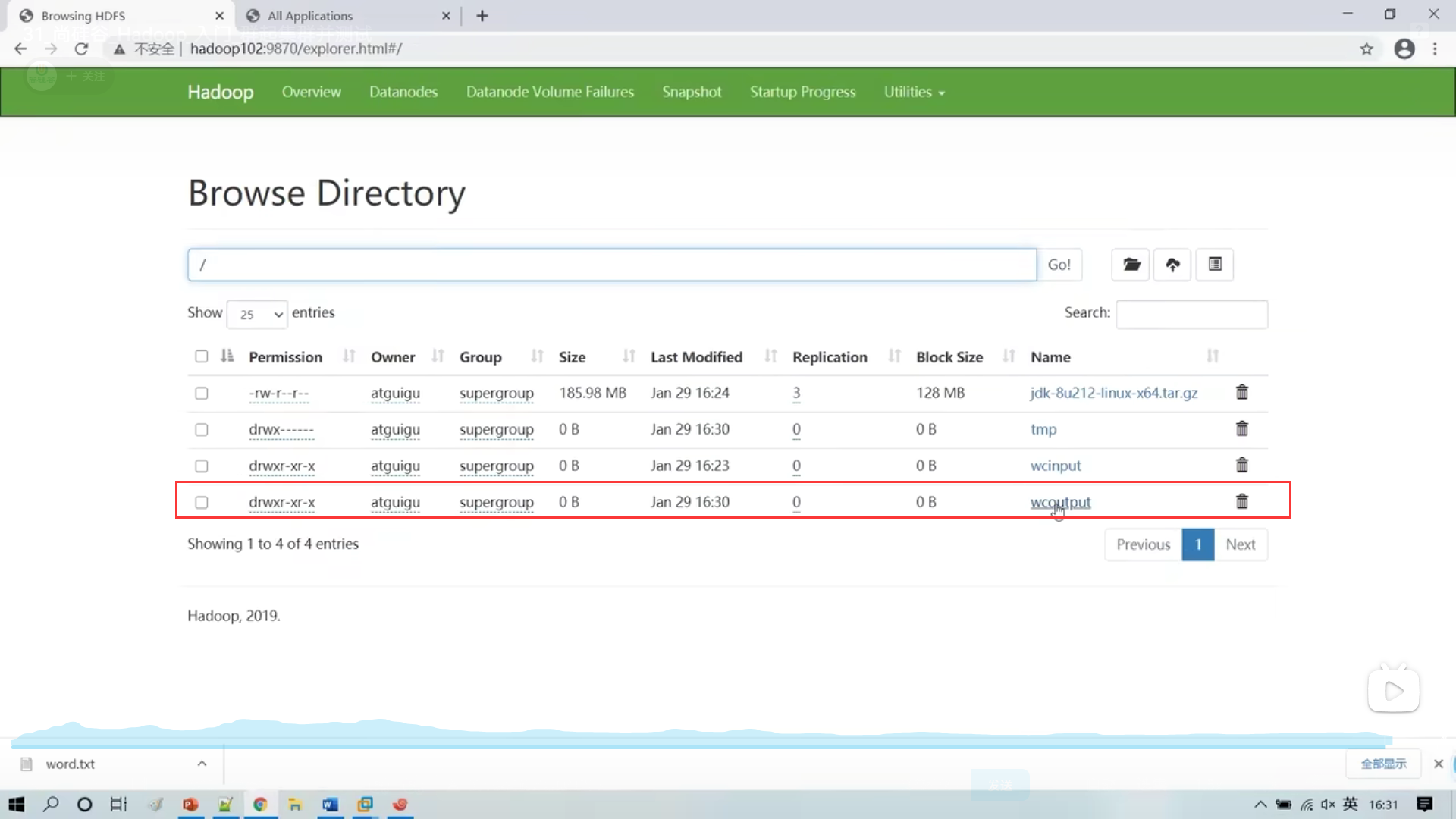
Task: Open the wcoutput directory link
Action: (x=1060, y=502)
